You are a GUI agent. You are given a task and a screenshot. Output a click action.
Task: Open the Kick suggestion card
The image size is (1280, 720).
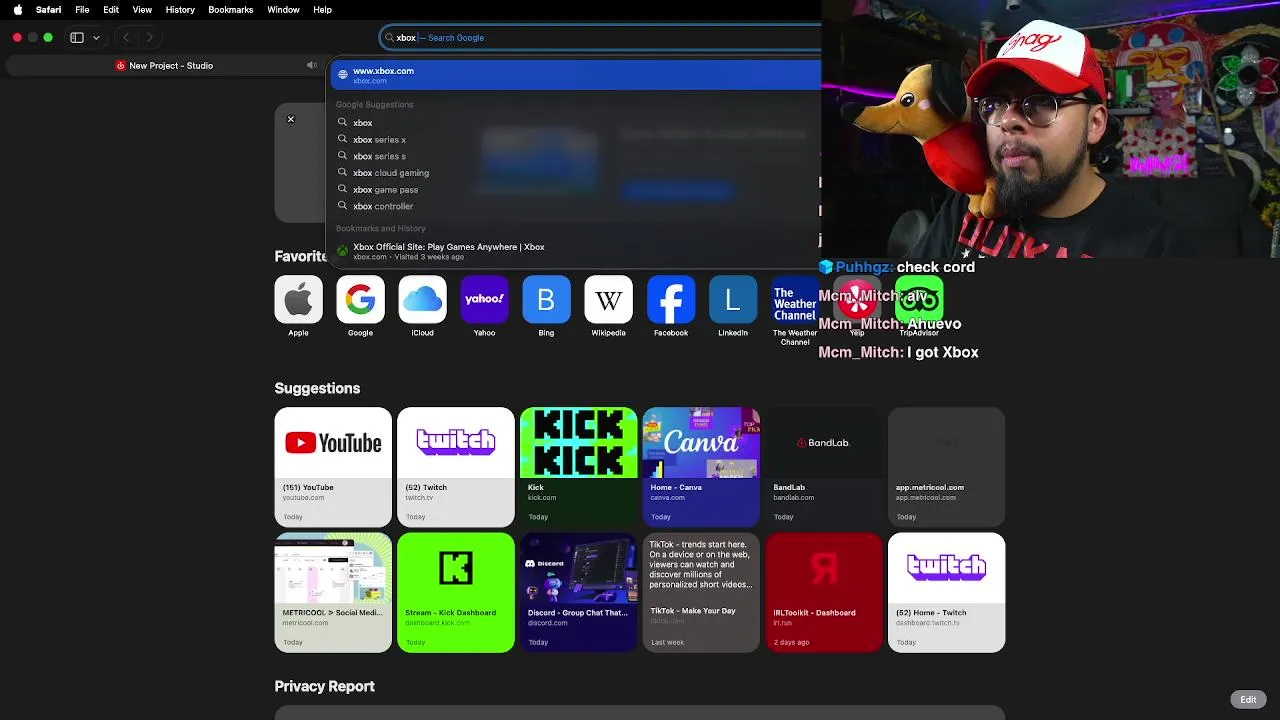point(578,467)
